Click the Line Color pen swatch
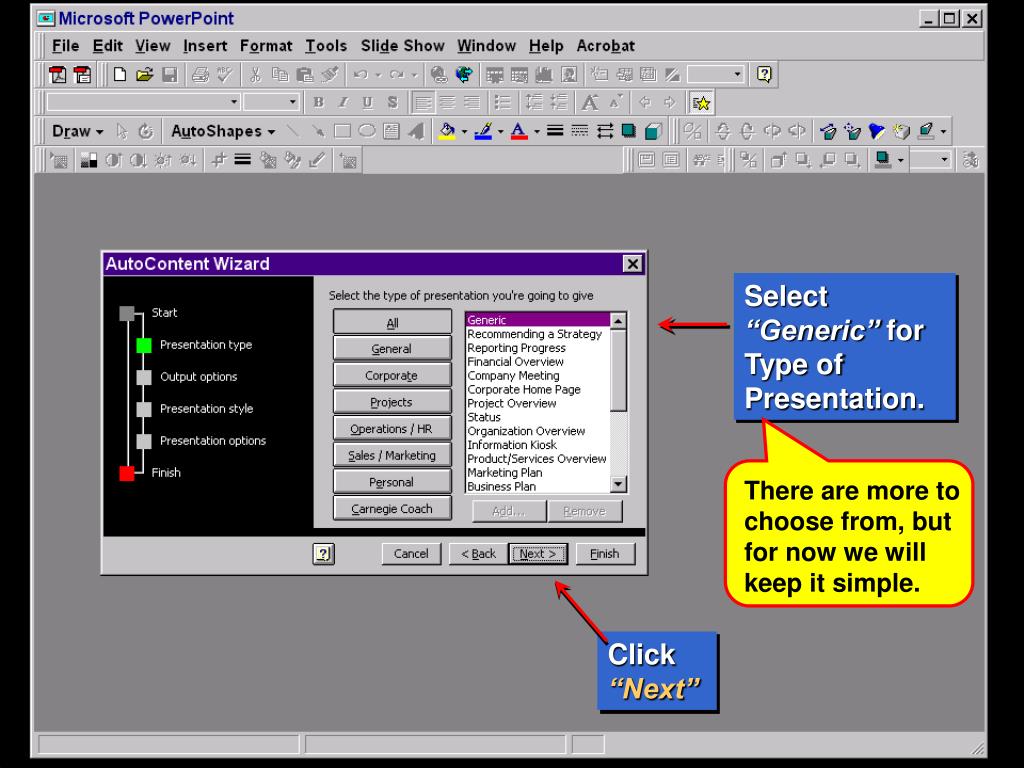The width and height of the screenshot is (1024, 768). (483, 131)
